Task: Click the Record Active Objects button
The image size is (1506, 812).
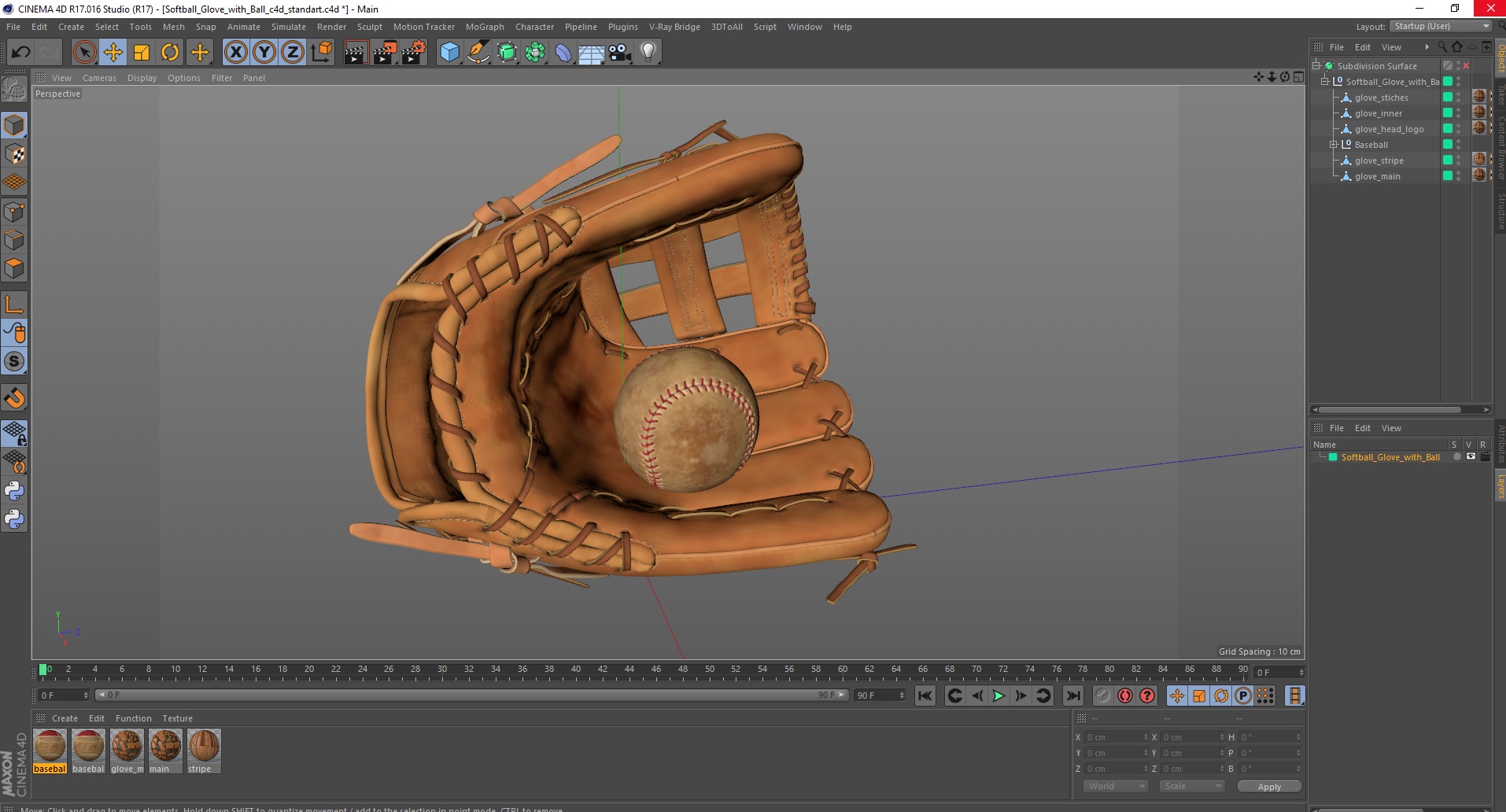Action: pos(1103,696)
